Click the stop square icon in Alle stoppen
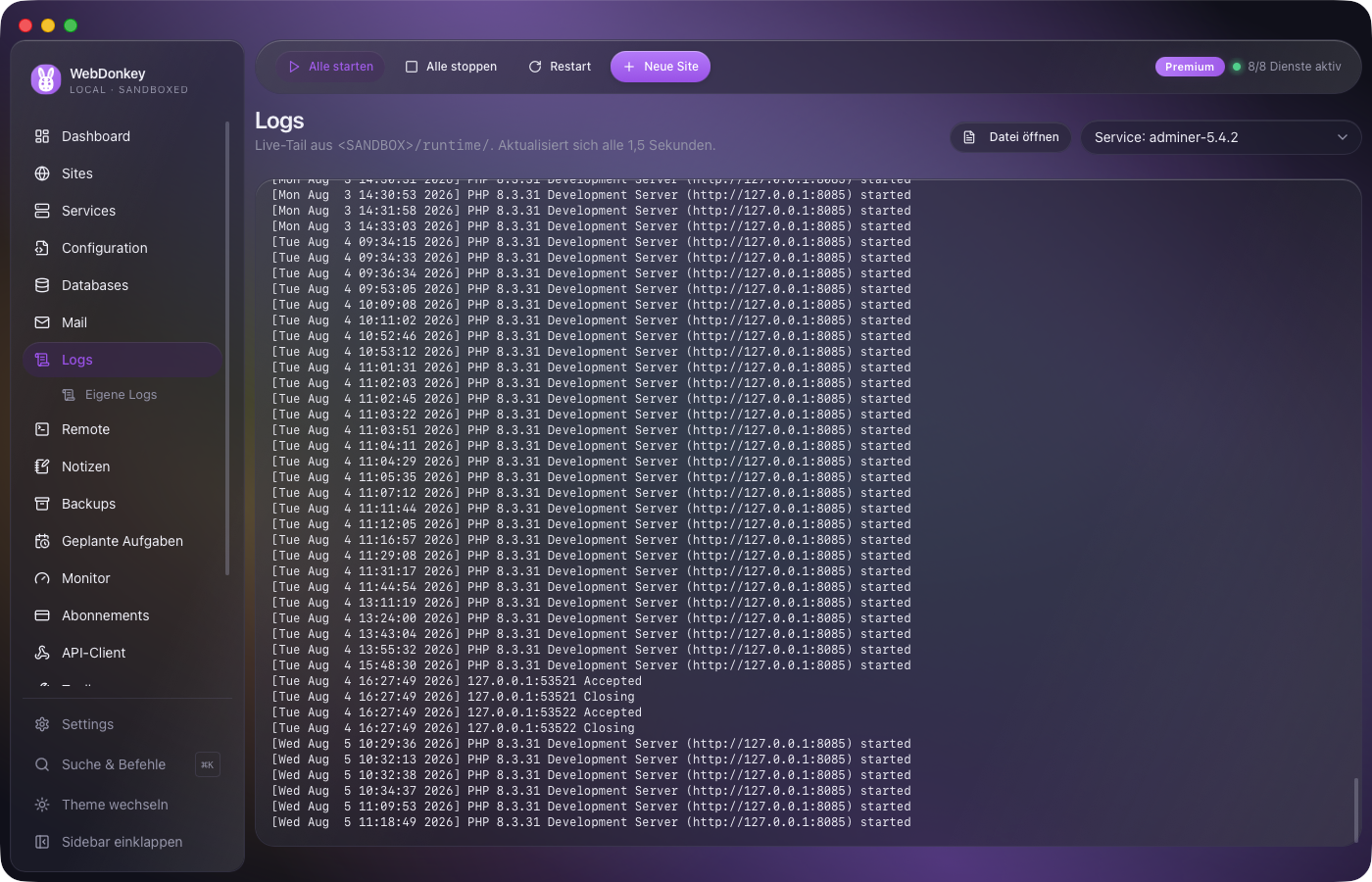Screen dimensions: 1372x882 (x=412, y=67)
